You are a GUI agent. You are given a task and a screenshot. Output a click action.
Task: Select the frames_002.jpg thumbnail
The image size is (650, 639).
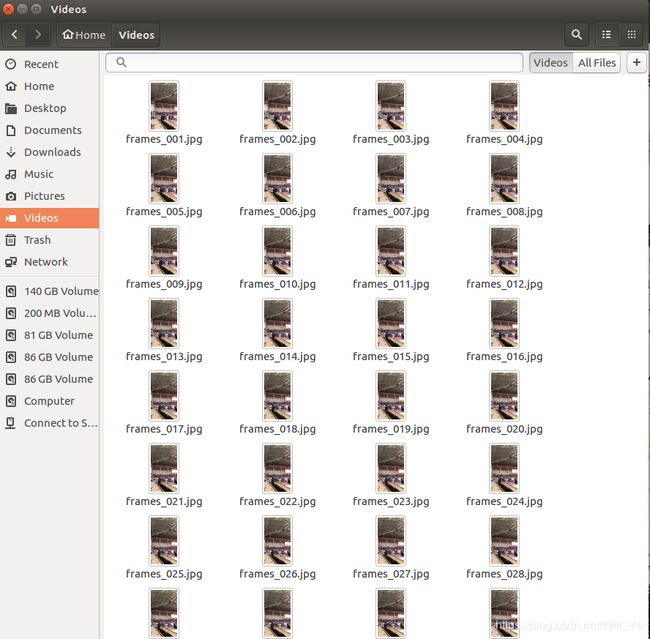(277, 106)
